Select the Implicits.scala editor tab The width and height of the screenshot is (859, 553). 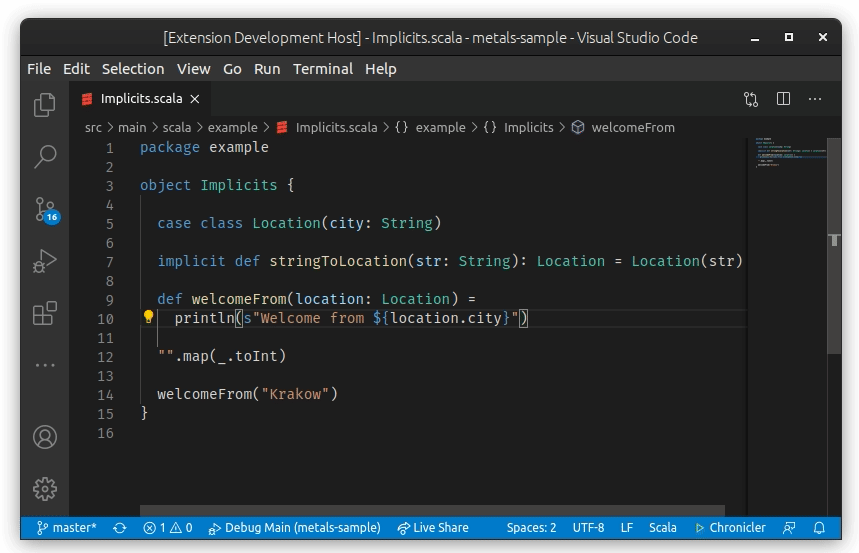[140, 99]
